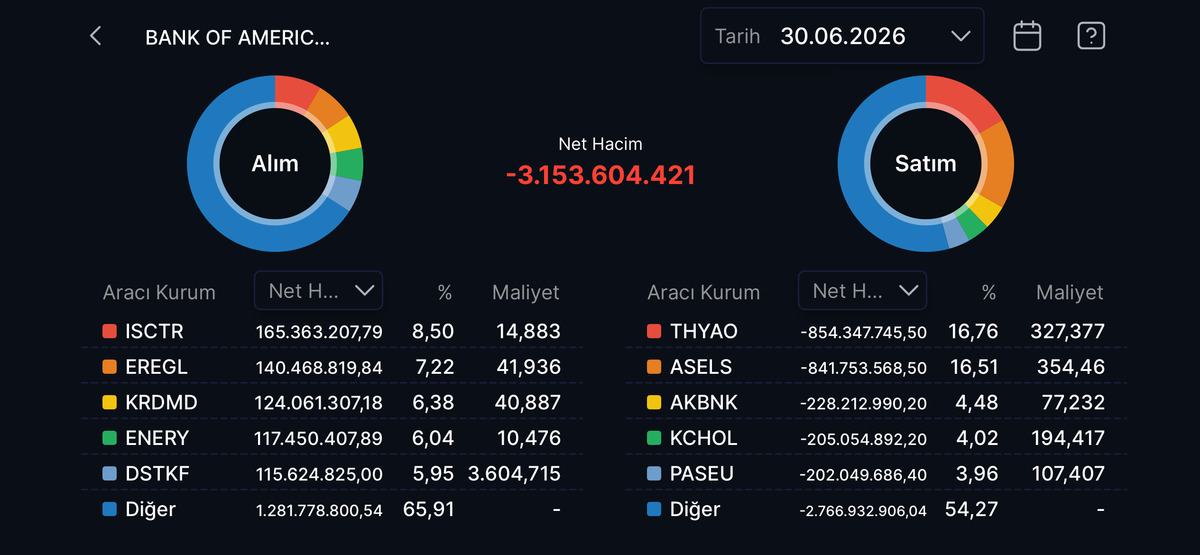The width and height of the screenshot is (1200, 555).
Task: Expand the Tarih date dropdown
Action: click(x=842, y=36)
